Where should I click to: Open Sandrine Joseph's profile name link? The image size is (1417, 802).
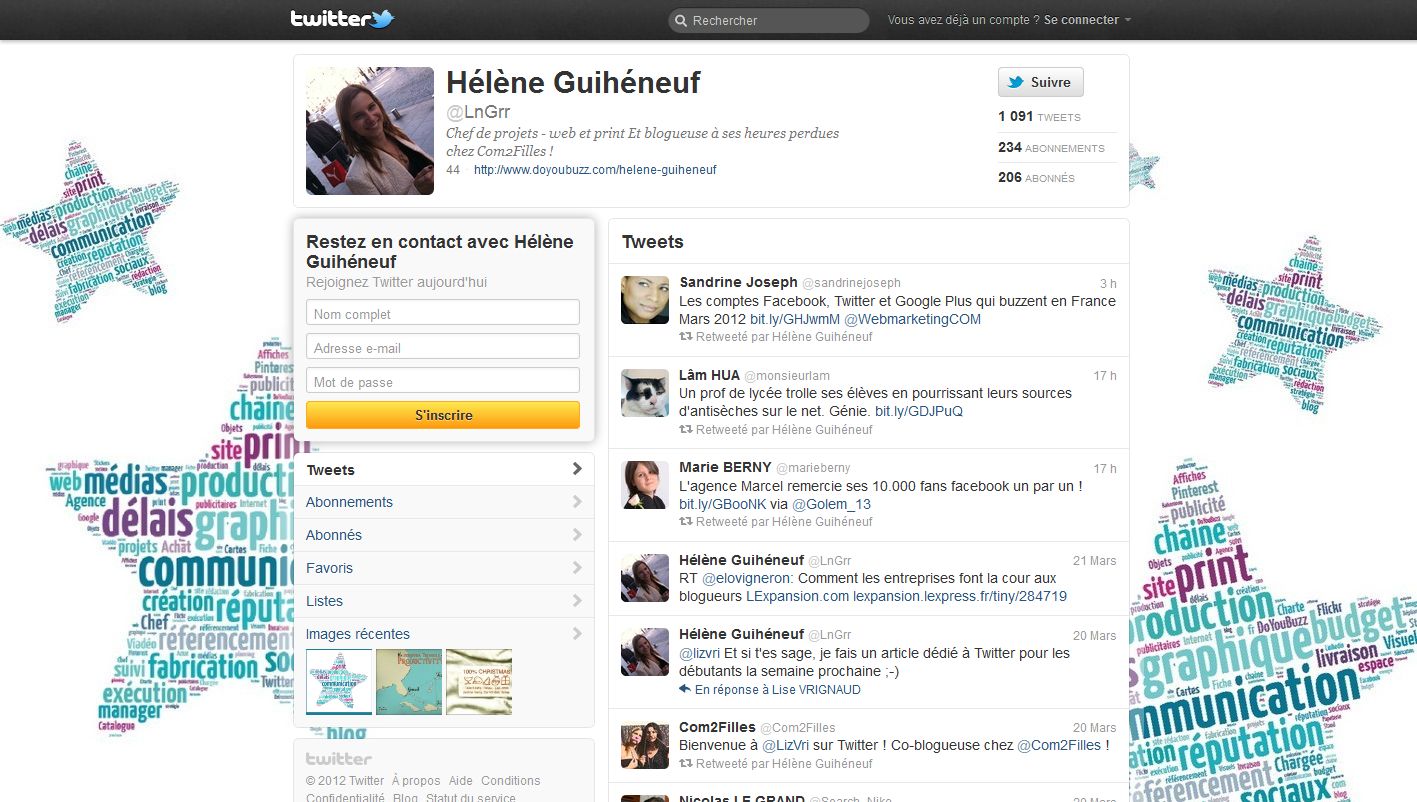(x=738, y=282)
